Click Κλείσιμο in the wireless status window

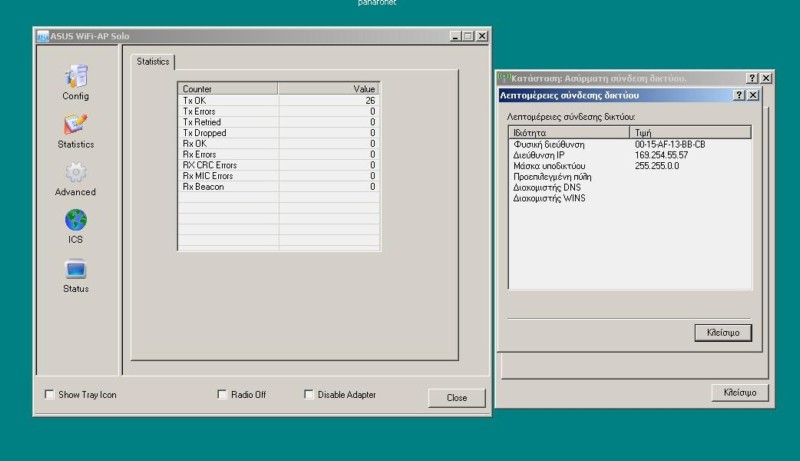tap(740, 392)
